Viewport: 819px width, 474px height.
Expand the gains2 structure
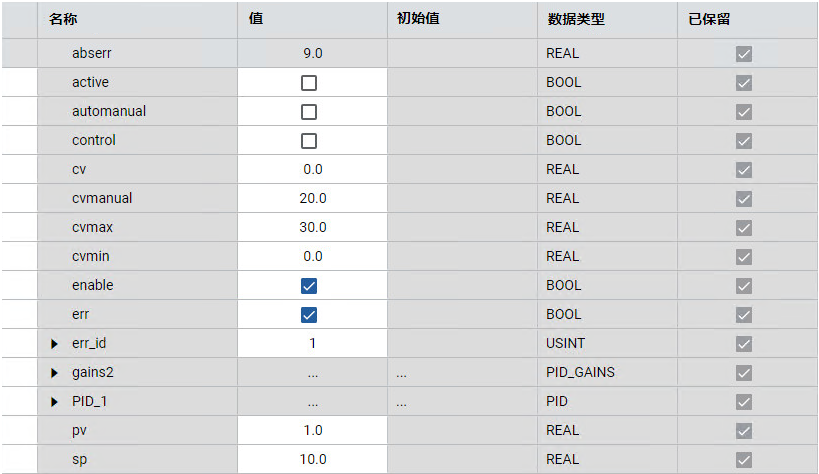pos(55,373)
